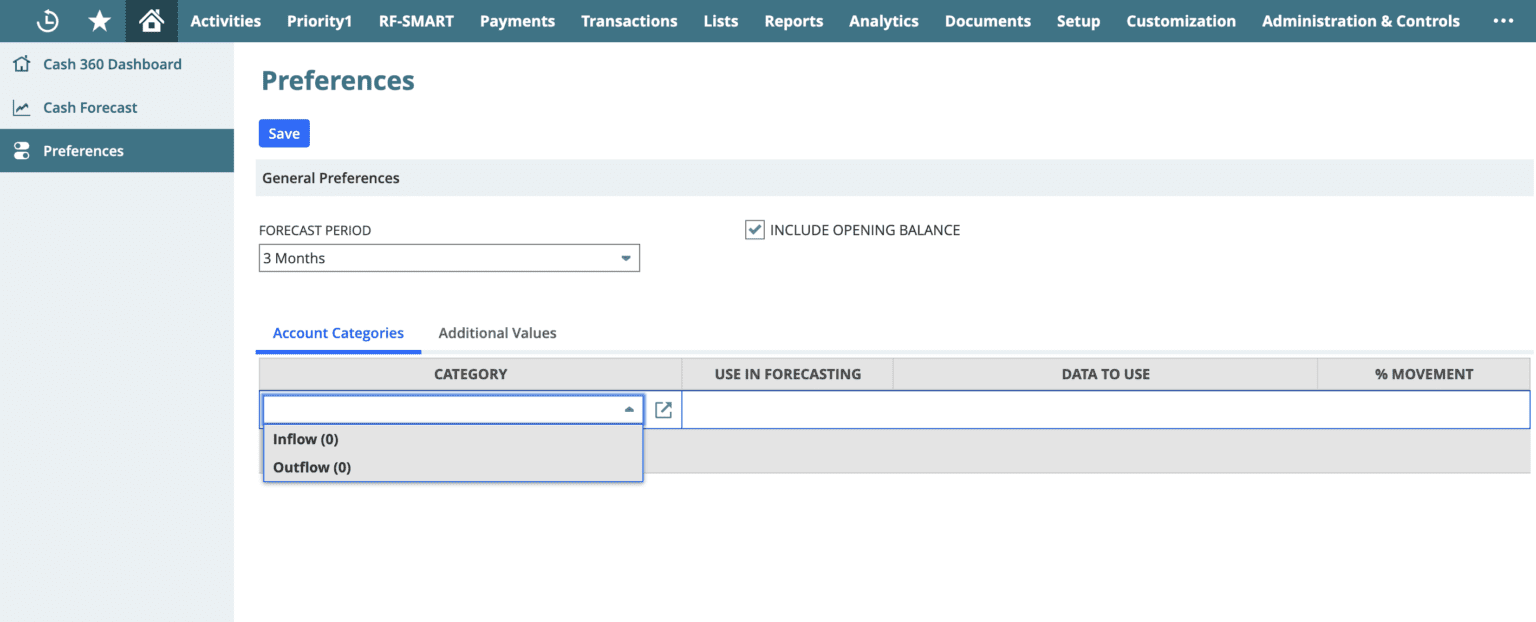1536x622 pixels.
Task: Open the Transactions menu
Action: pos(629,21)
